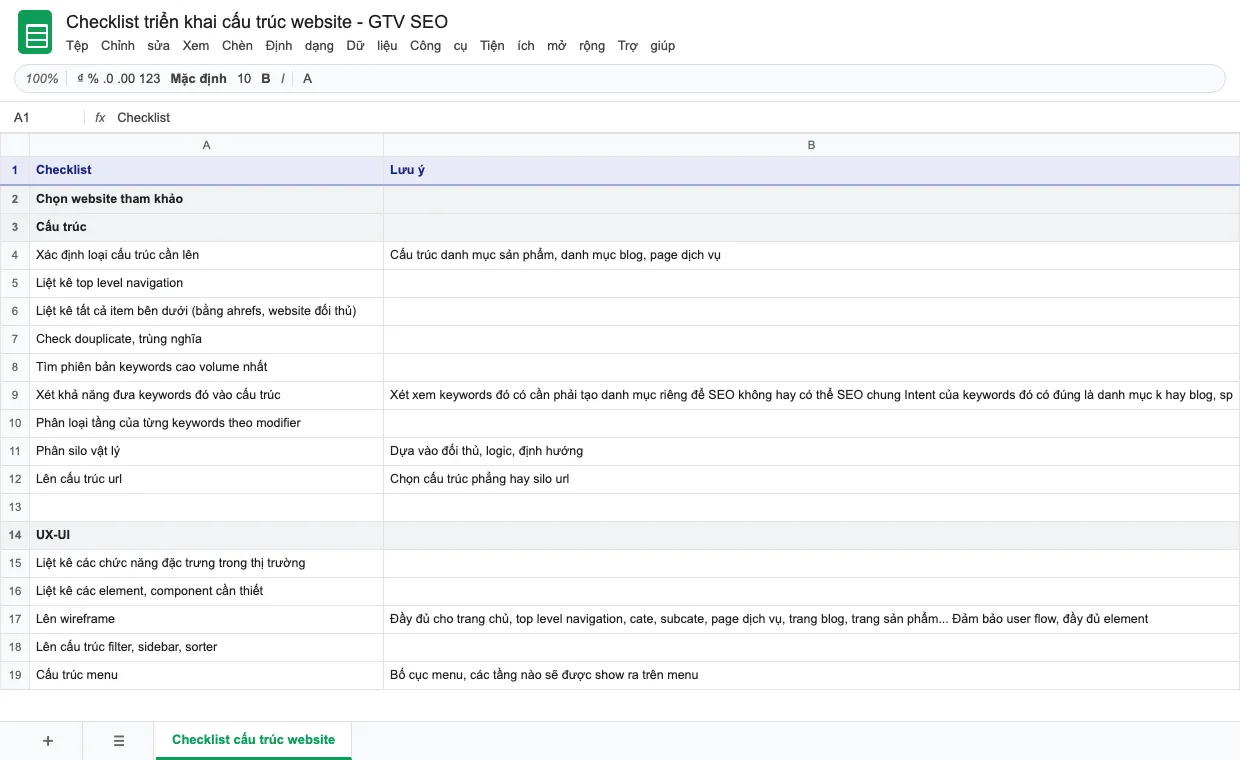
Task: Click the document title text
Action: 257,21
